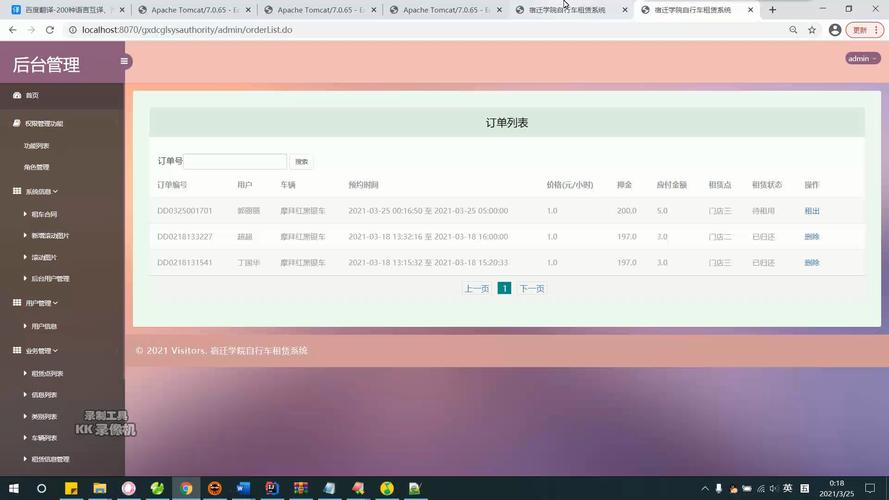Go back in browser history

12,29
